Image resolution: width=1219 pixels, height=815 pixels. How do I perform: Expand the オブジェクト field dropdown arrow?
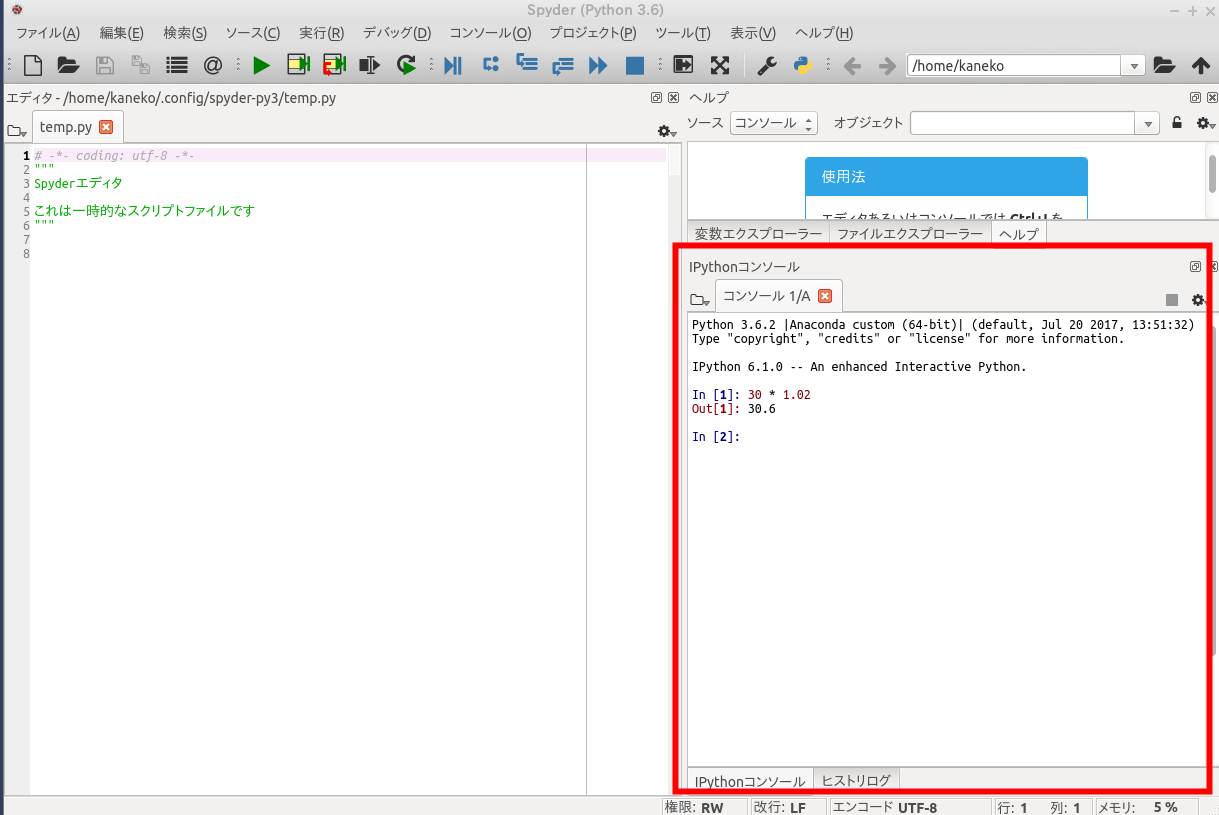pyautogui.click(x=1149, y=123)
